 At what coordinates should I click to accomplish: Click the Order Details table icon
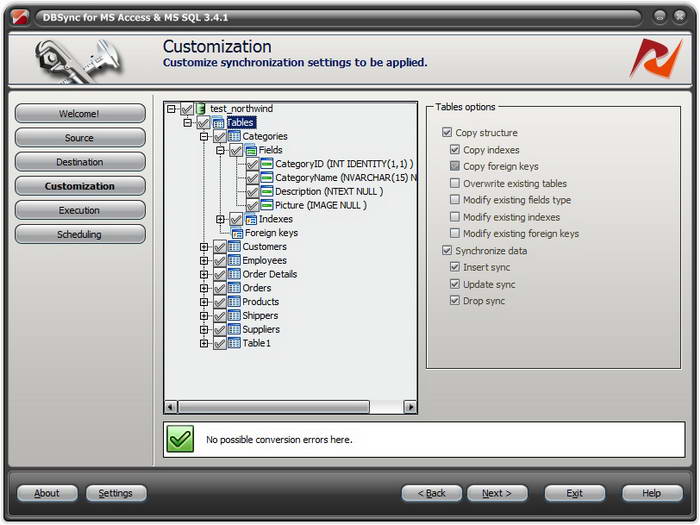point(234,274)
